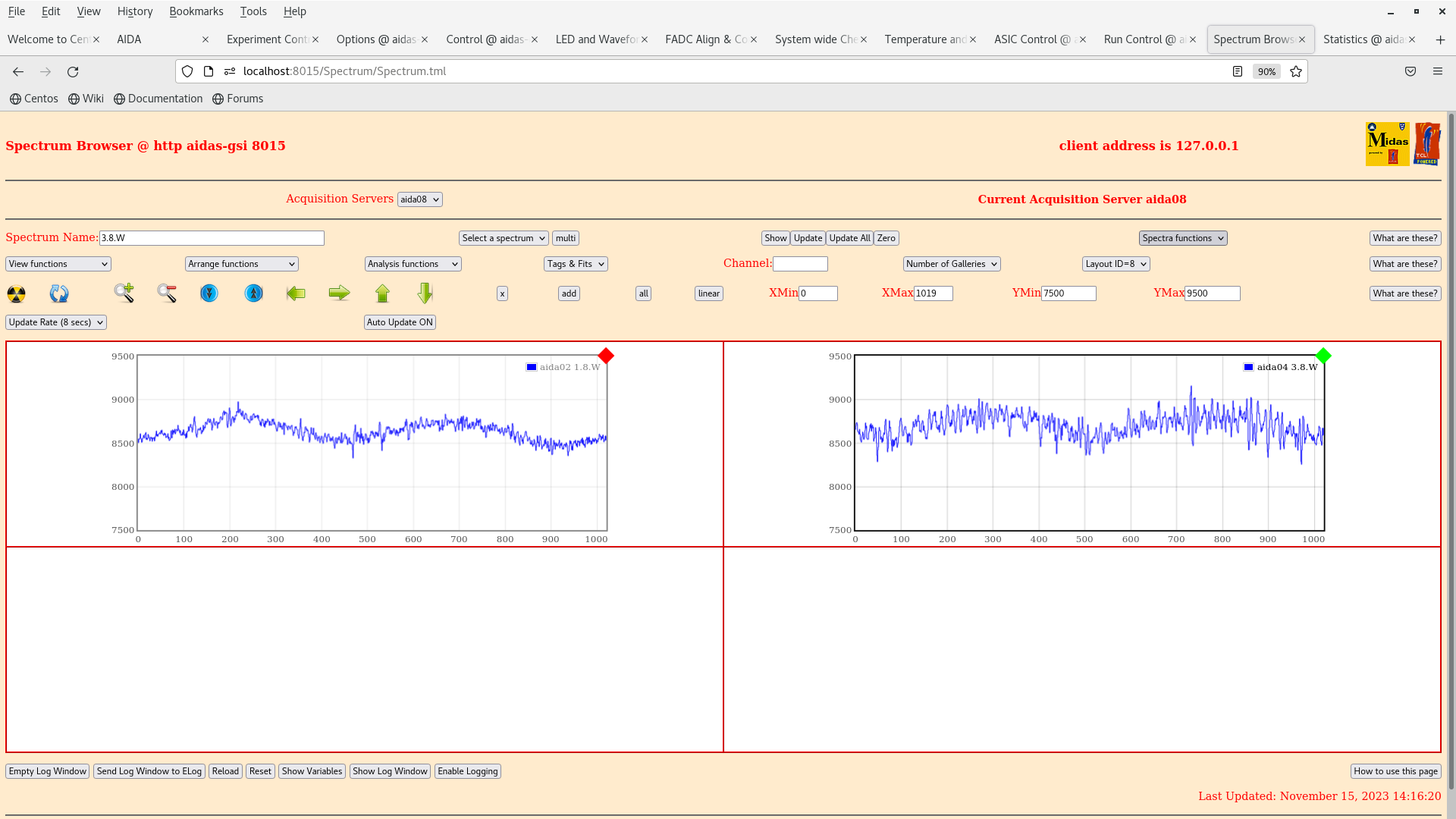Toggle the linear scale button
1456x819 pixels.
(708, 293)
